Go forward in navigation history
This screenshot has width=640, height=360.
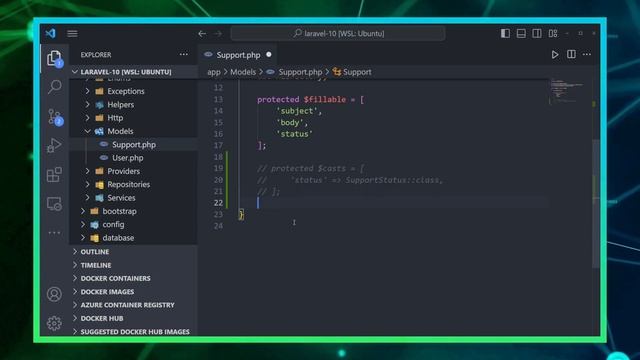click(x=218, y=33)
